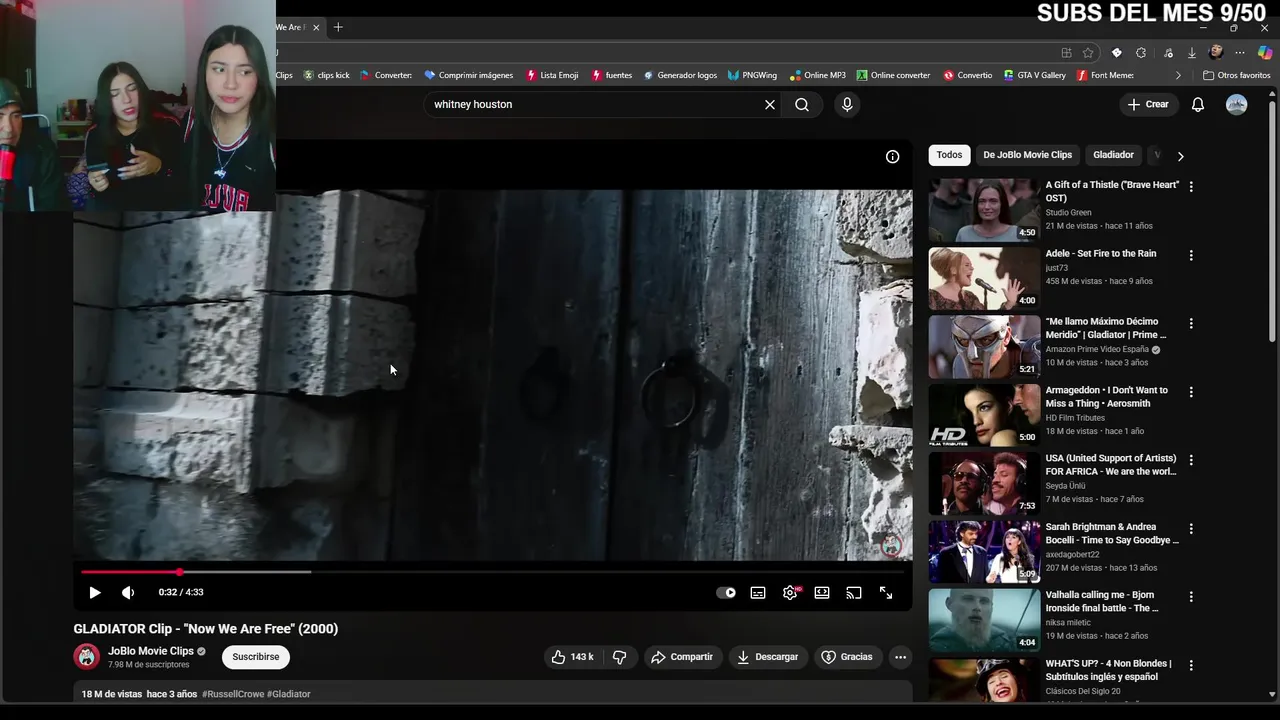This screenshot has height=720, width=1280.
Task: Open options menu for A Gift of a Thistle
Action: 1191,187
